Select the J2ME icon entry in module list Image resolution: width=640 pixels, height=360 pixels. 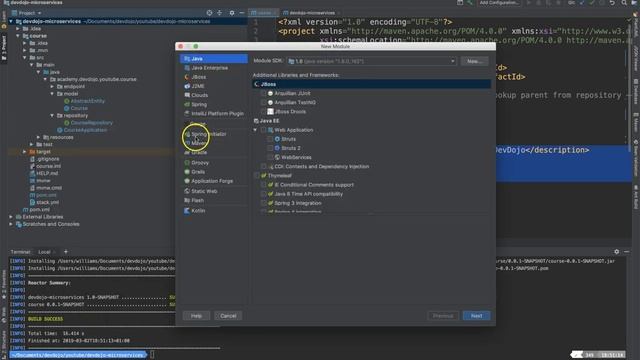[187, 86]
